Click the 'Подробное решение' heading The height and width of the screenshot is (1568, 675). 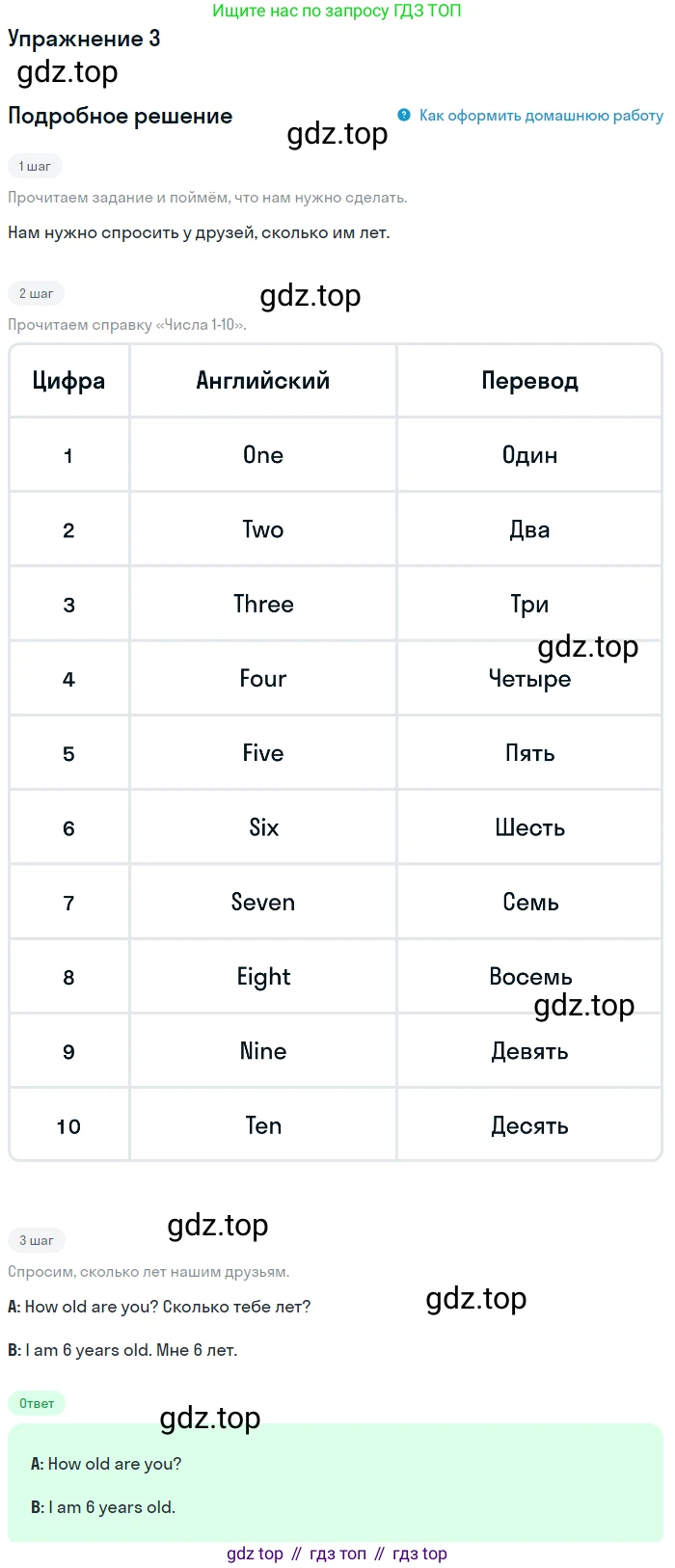(x=121, y=116)
